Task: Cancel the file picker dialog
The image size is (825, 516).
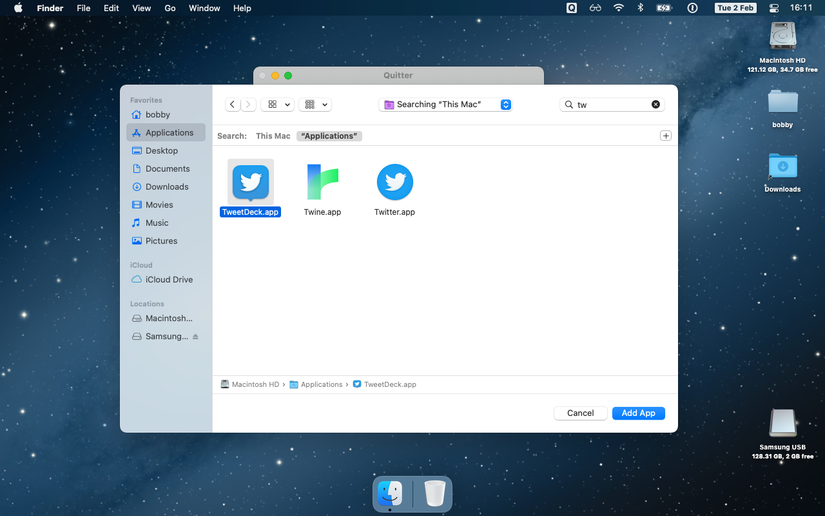Action: [580, 413]
